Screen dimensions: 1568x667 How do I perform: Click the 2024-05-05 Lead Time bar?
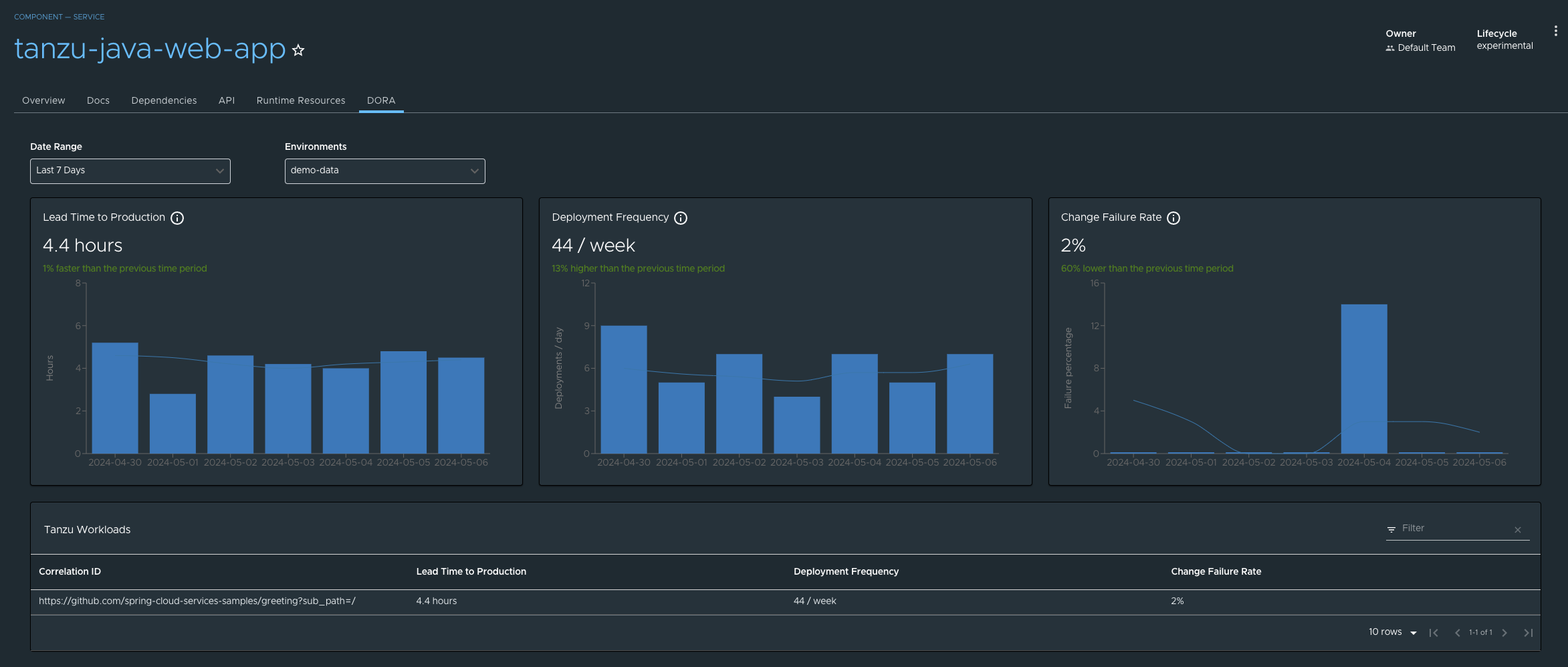403,403
